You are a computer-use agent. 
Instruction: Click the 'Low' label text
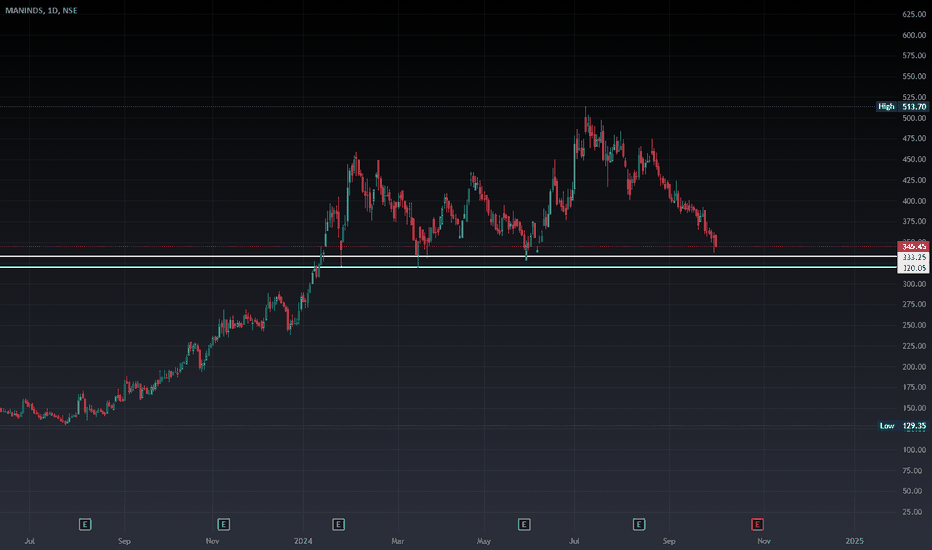click(887, 426)
